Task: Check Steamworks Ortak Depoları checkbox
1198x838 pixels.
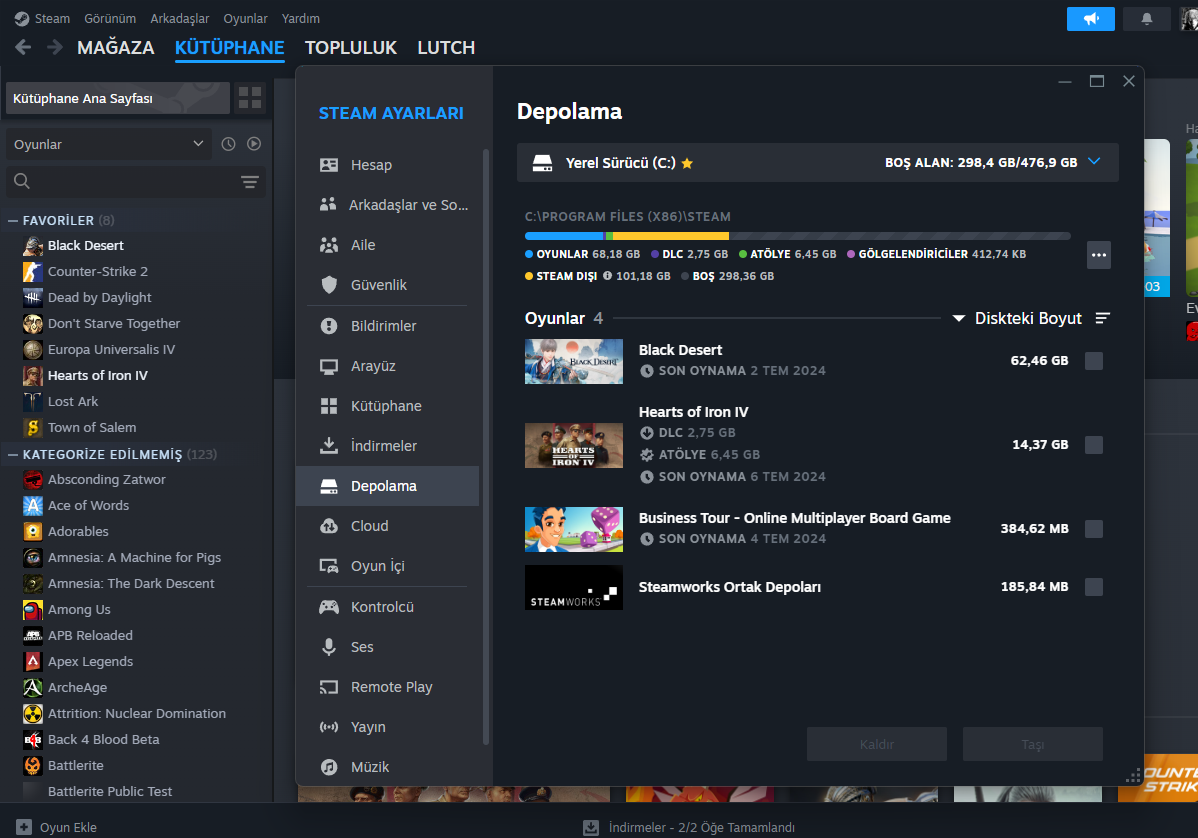Action: [x=1094, y=587]
